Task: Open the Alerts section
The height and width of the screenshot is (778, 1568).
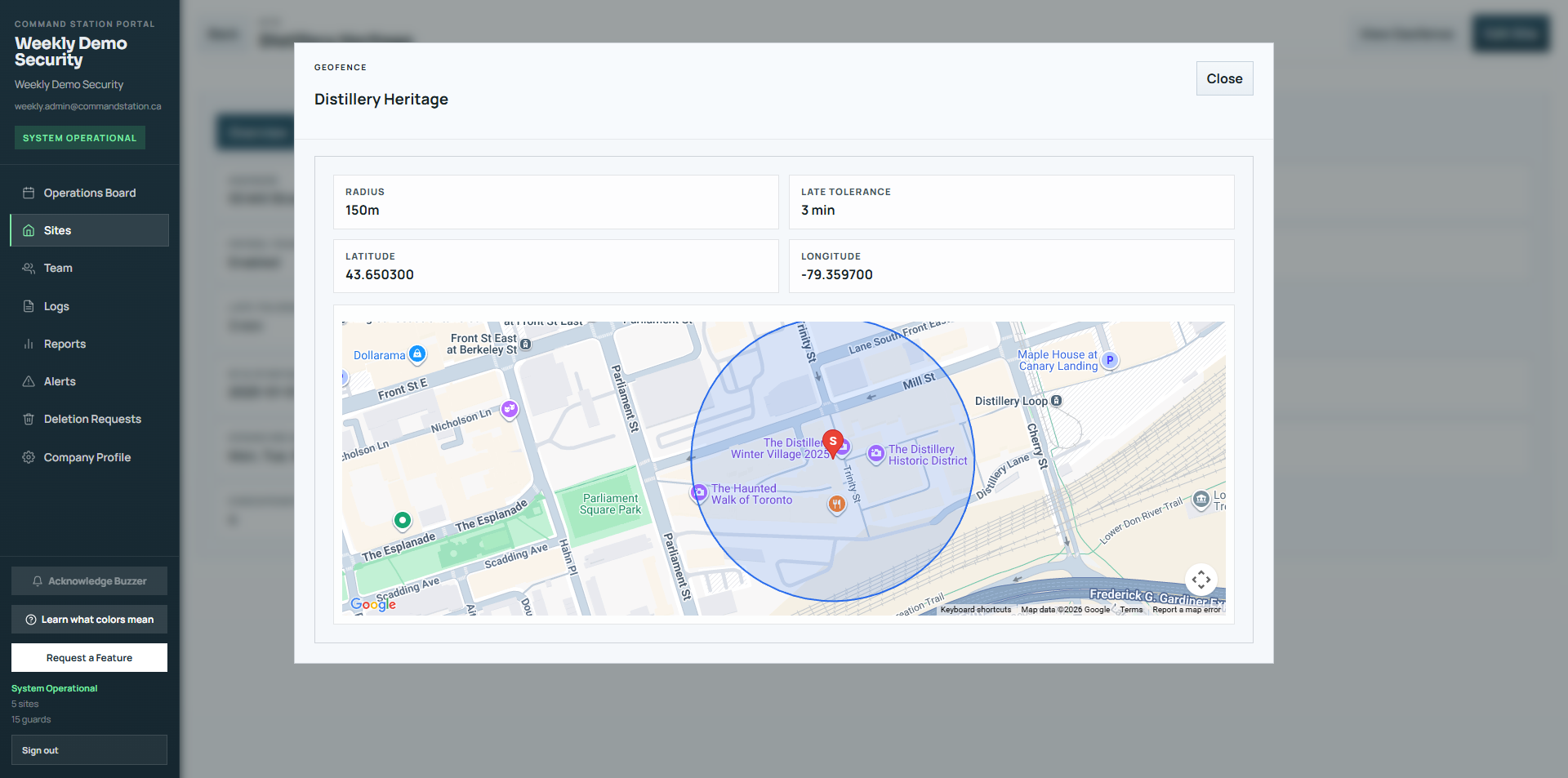Action: (x=89, y=381)
